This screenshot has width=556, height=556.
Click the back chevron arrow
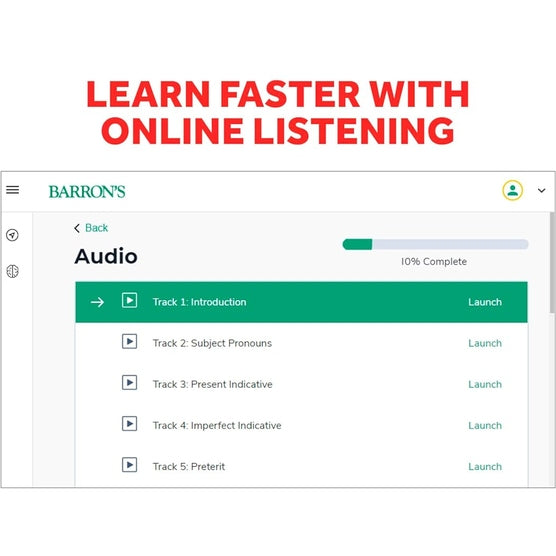(77, 228)
